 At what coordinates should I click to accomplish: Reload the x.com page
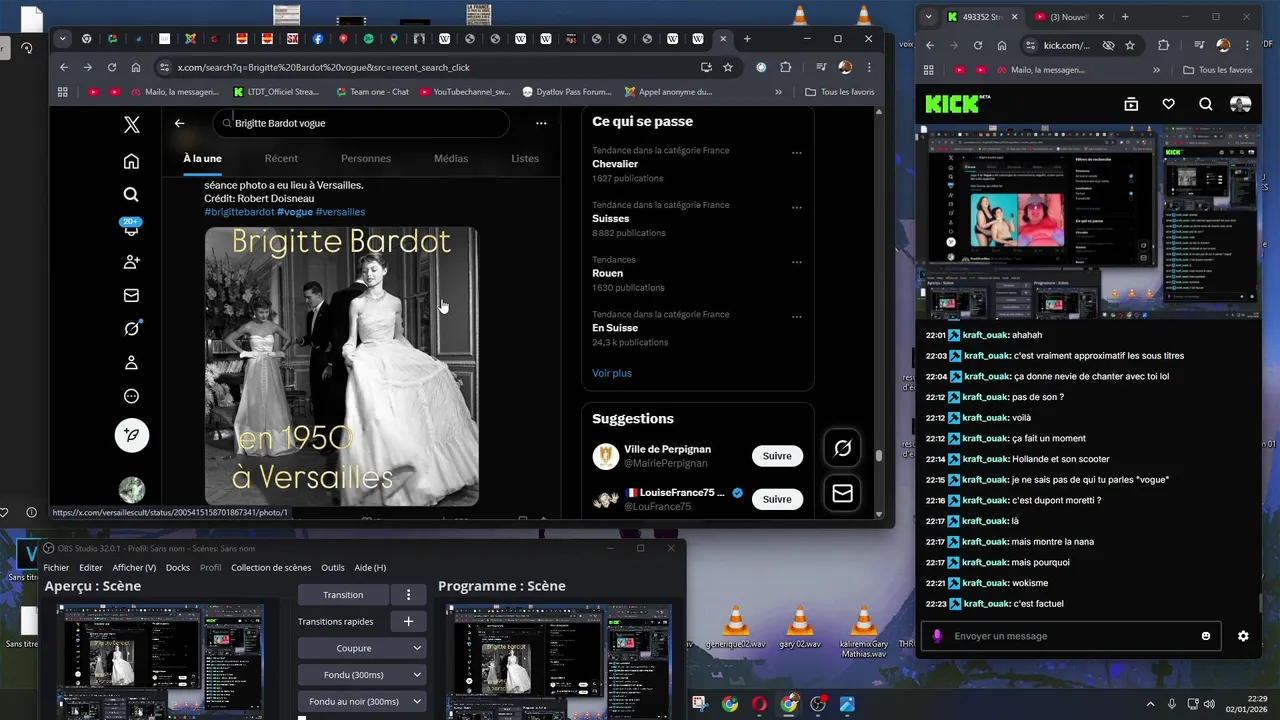(x=112, y=67)
